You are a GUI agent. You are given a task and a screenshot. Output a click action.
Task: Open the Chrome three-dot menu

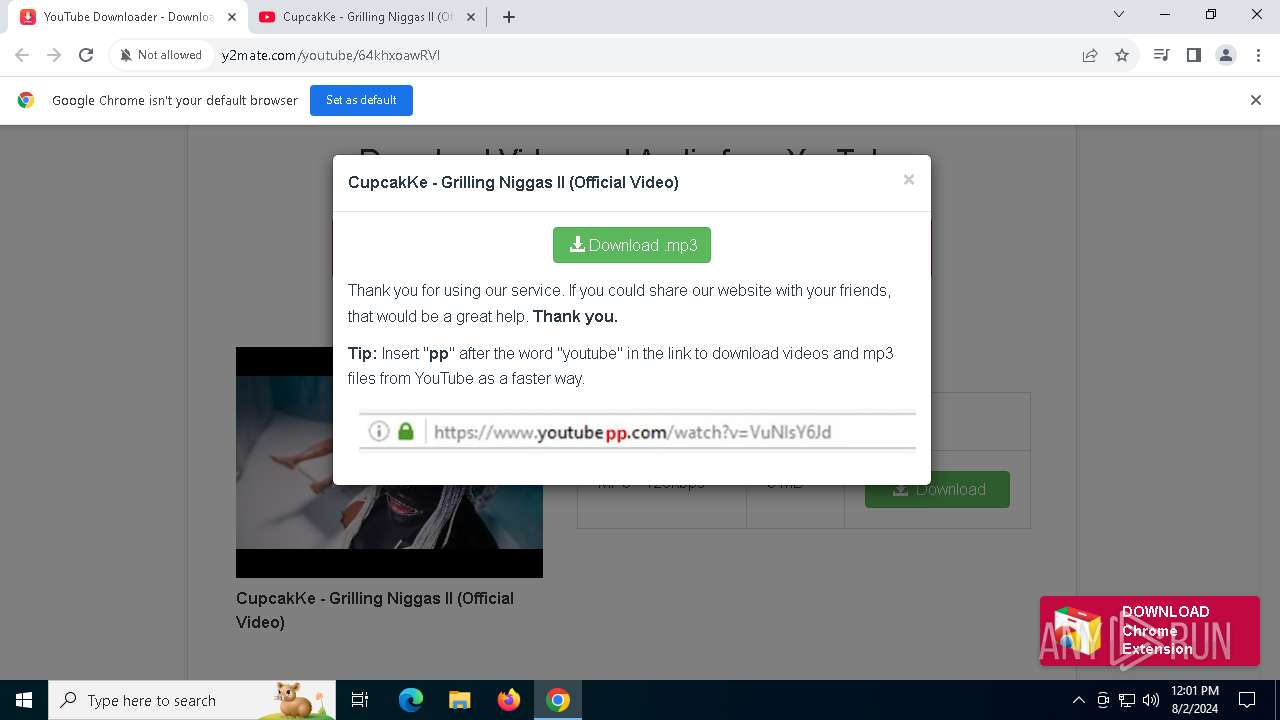tap(1257, 55)
